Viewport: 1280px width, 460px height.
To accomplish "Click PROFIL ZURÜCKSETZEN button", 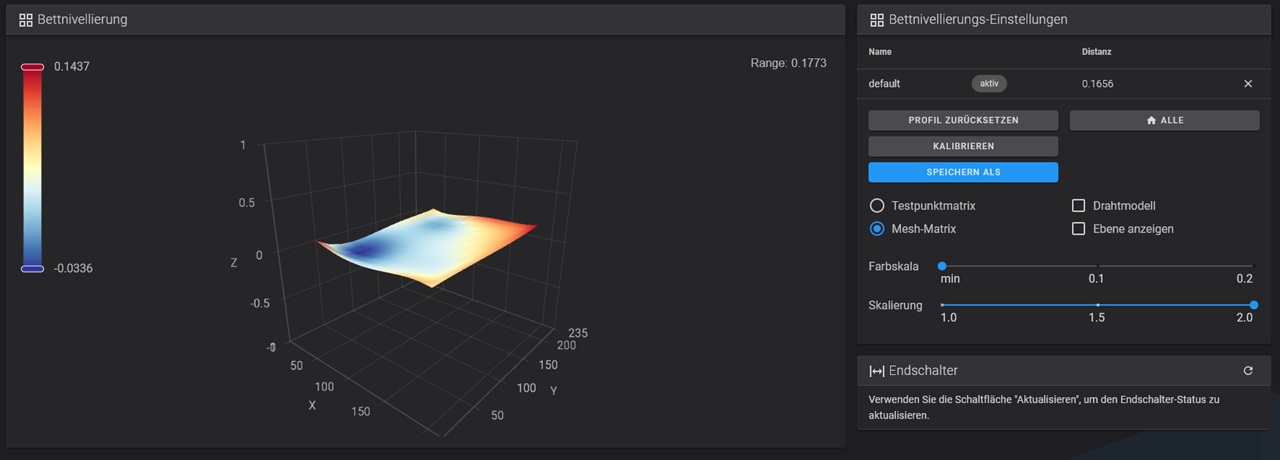I will [x=963, y=120].
